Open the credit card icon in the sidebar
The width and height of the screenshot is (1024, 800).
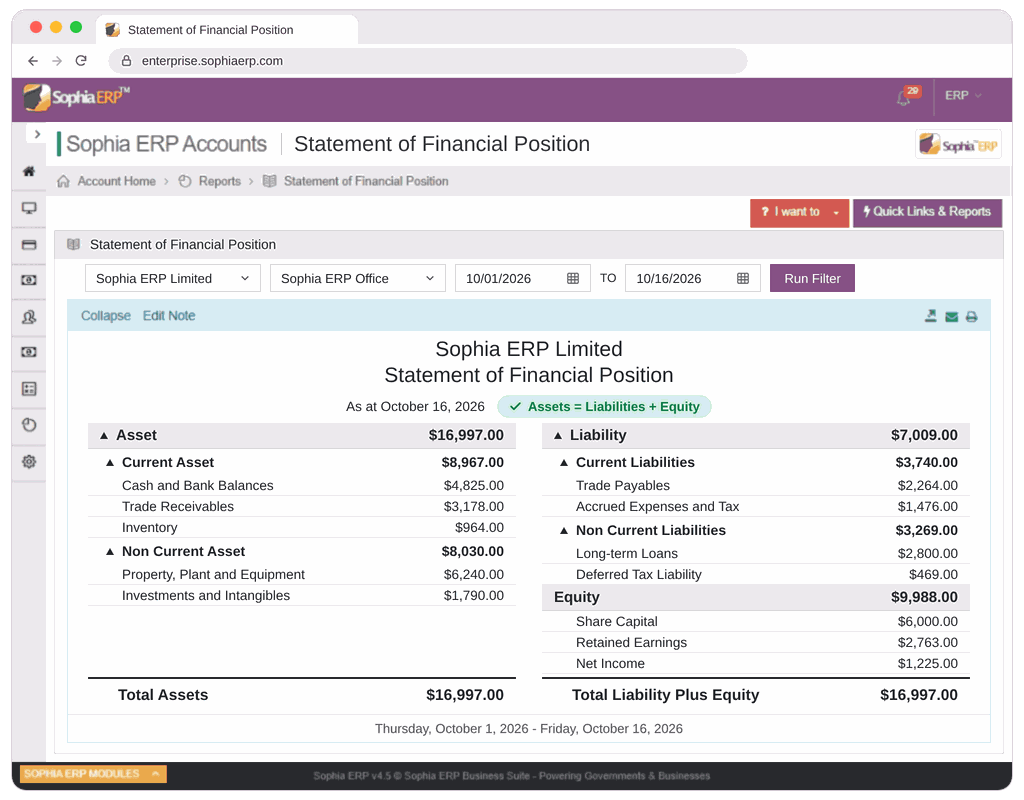(x=29, y=245)
